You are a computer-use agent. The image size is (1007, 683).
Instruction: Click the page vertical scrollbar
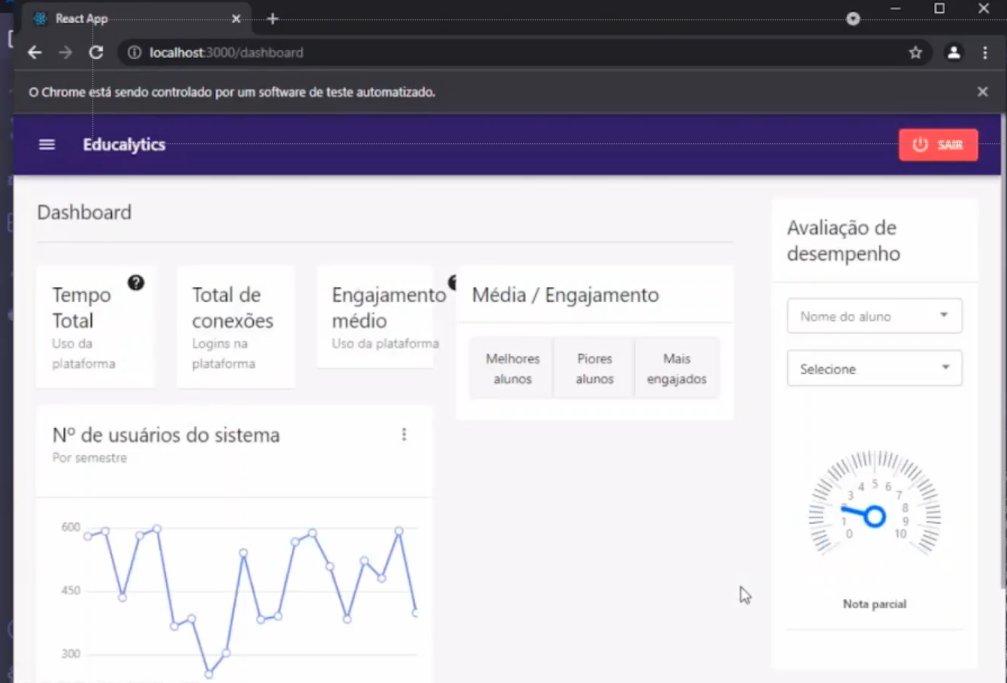[x=1004, y=350]
